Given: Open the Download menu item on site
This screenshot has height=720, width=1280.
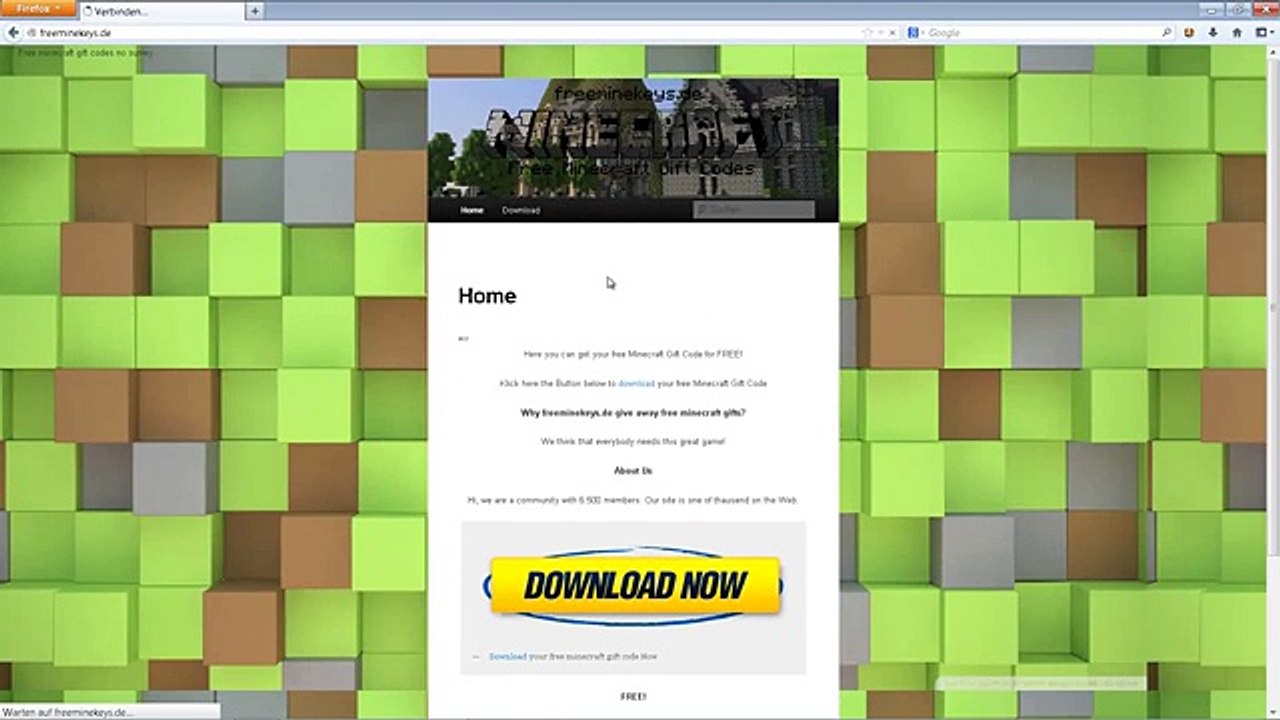Looking at the screenshot, I should pos(521,210).
